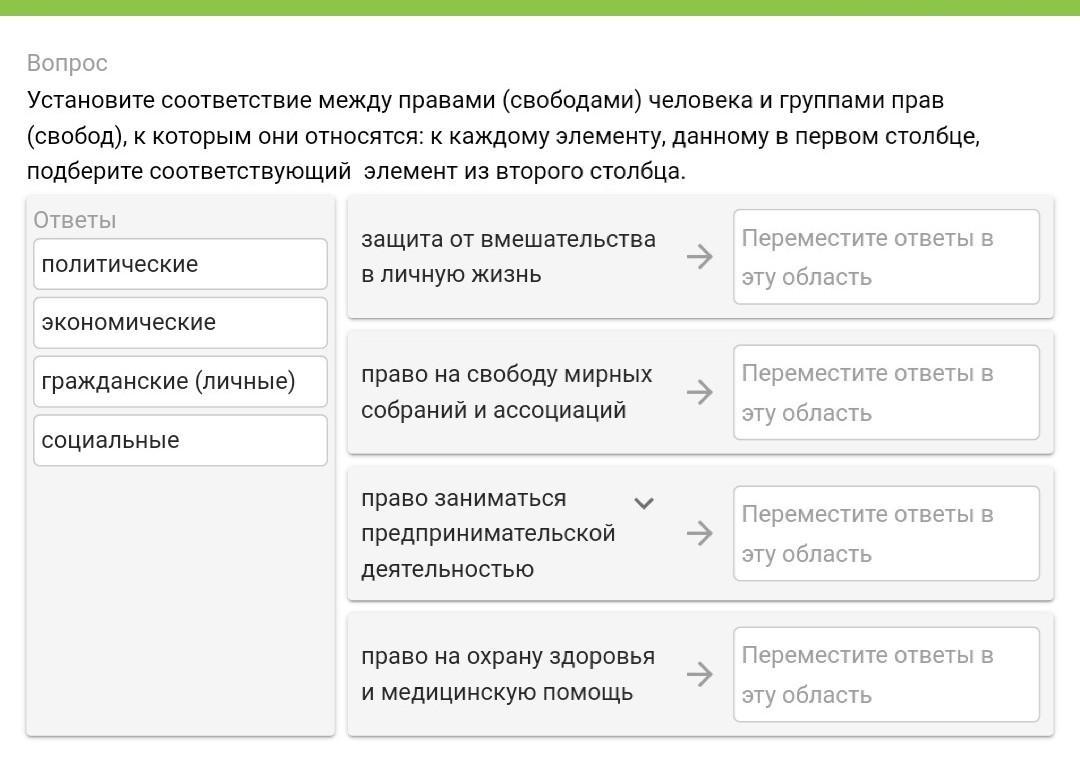Image resolution: width=1080 pixels, height=758 pixels.
Task: Click arrow icon beside "право заниматься предпринимательской деятельностью"
Action: (x=700, y=533)
